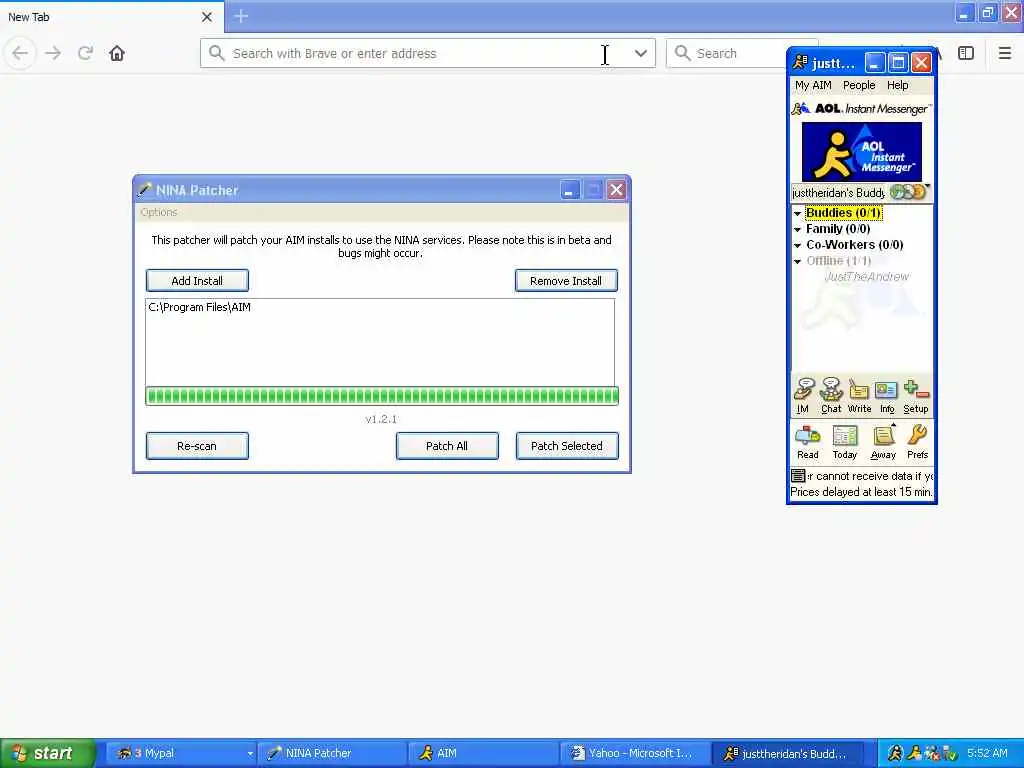Image resolution: width=1024 pixels, height=768 pixels.
Task: Select offline buddy JustTheAndrew
Action: [x=867, y=277]
